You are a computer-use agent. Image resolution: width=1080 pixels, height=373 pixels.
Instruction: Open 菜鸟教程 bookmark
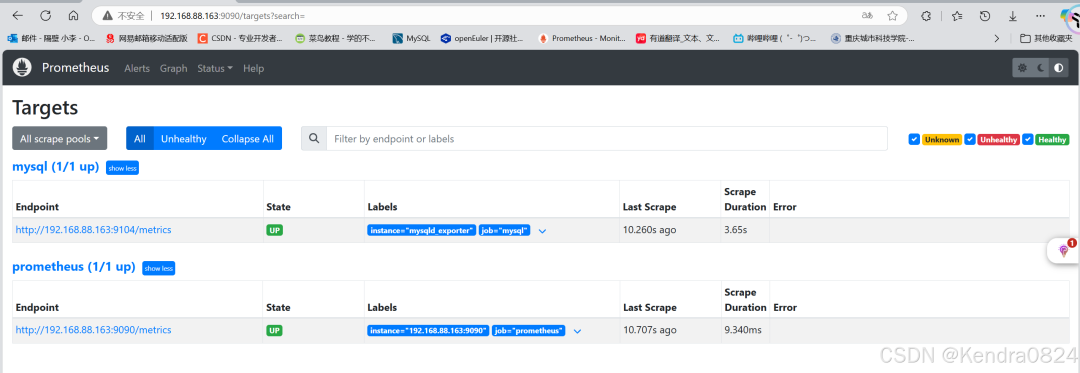pos(334,39)
